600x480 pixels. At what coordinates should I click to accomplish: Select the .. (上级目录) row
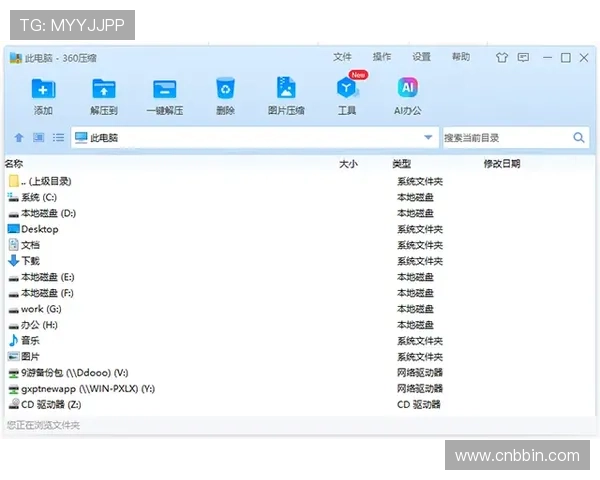click(300, 181)
